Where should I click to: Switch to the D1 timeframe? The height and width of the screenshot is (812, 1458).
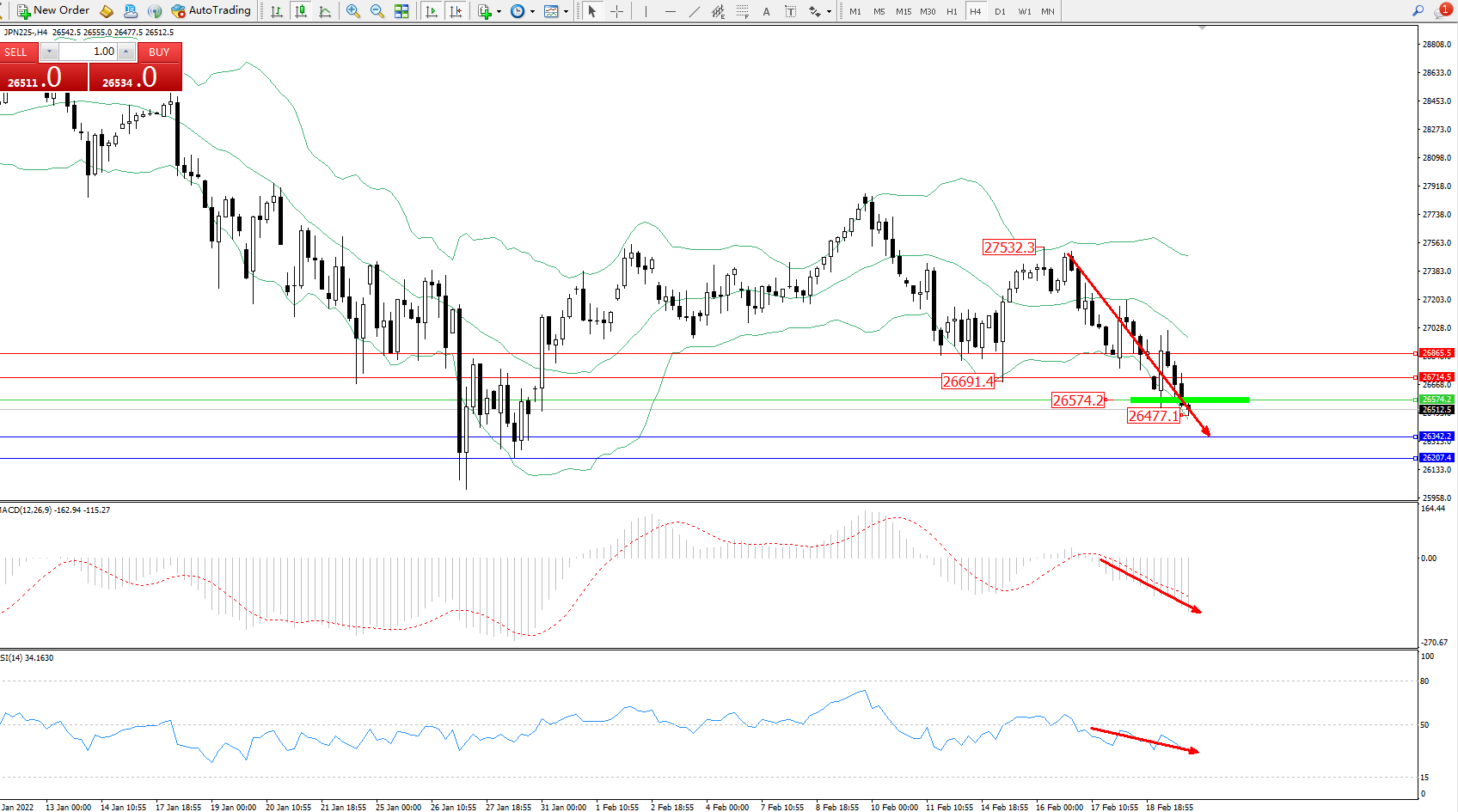tap(999, 11)
